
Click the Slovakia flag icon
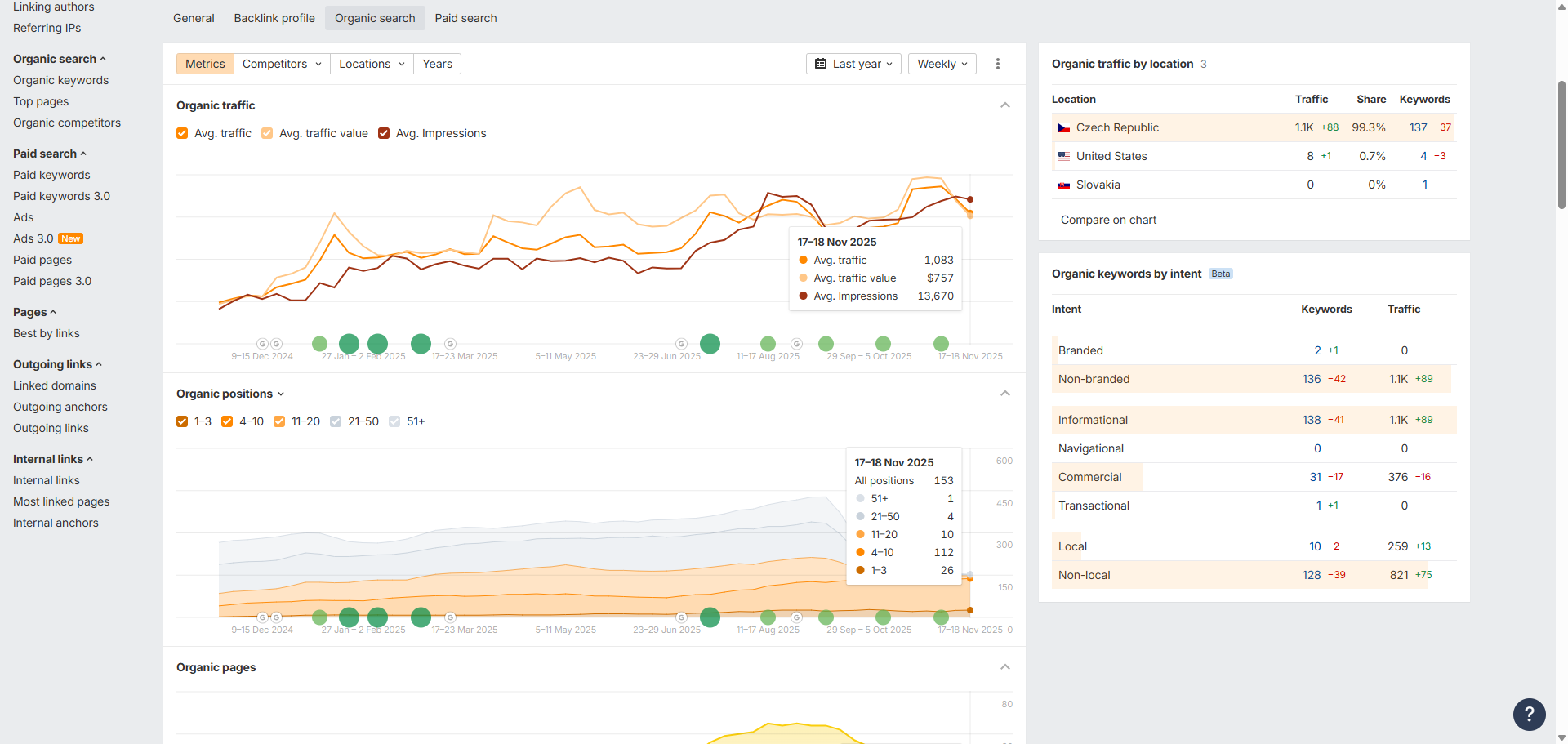click(x=1063, y=185)
